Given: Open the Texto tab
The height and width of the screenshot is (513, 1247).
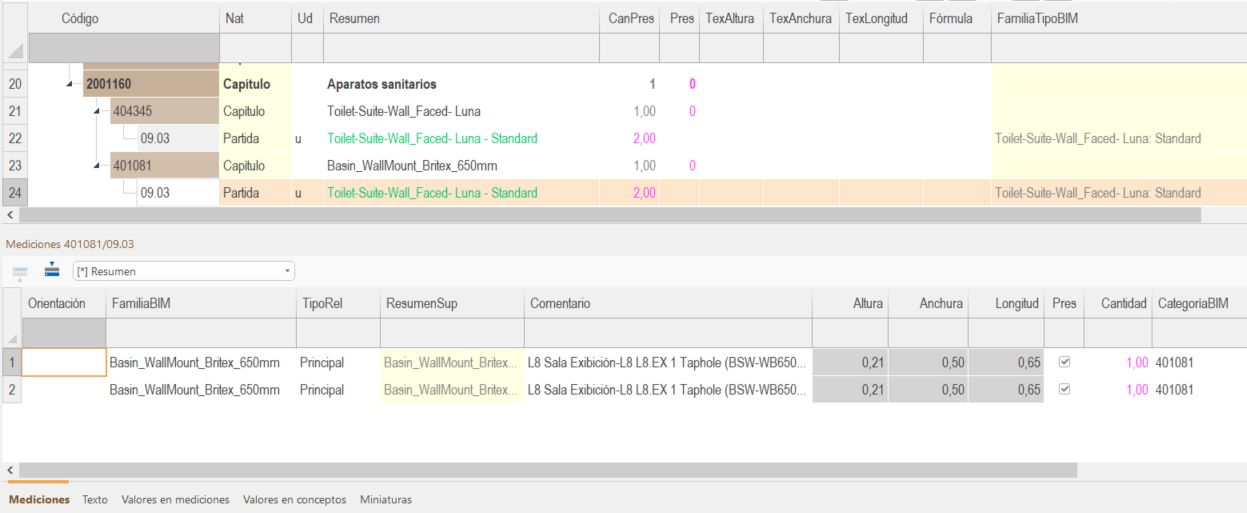Looking at the screenshot, I should coord(95,499).
